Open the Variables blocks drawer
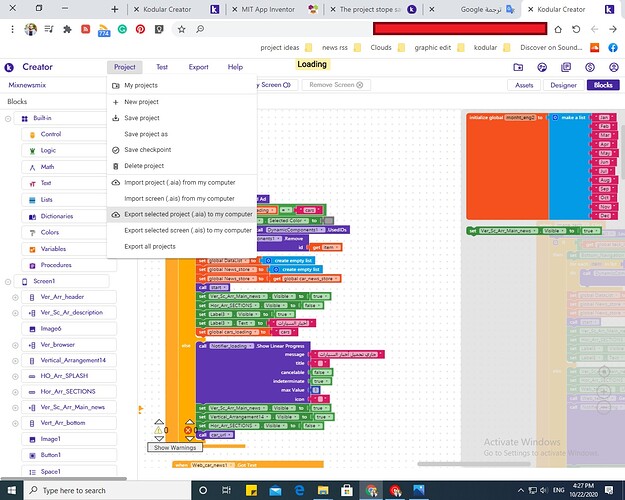The image size is (625, 500). pyautogui.click(x=54, y=249)
